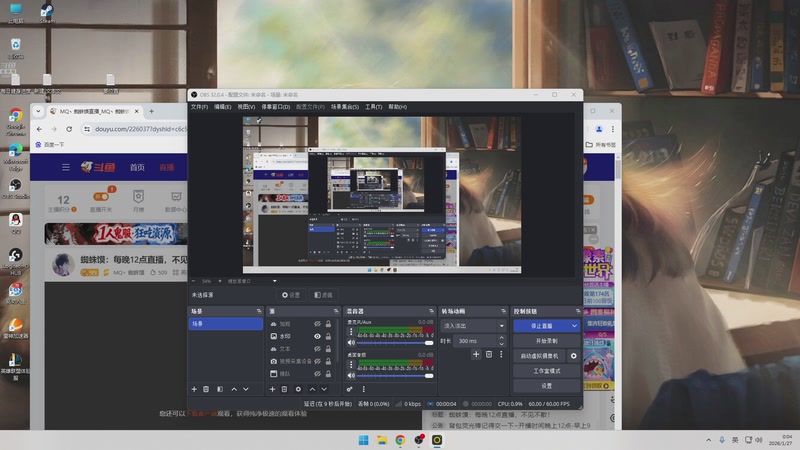
Task: Adjust the desktop audio volume slider
Action: coord(395,376)
